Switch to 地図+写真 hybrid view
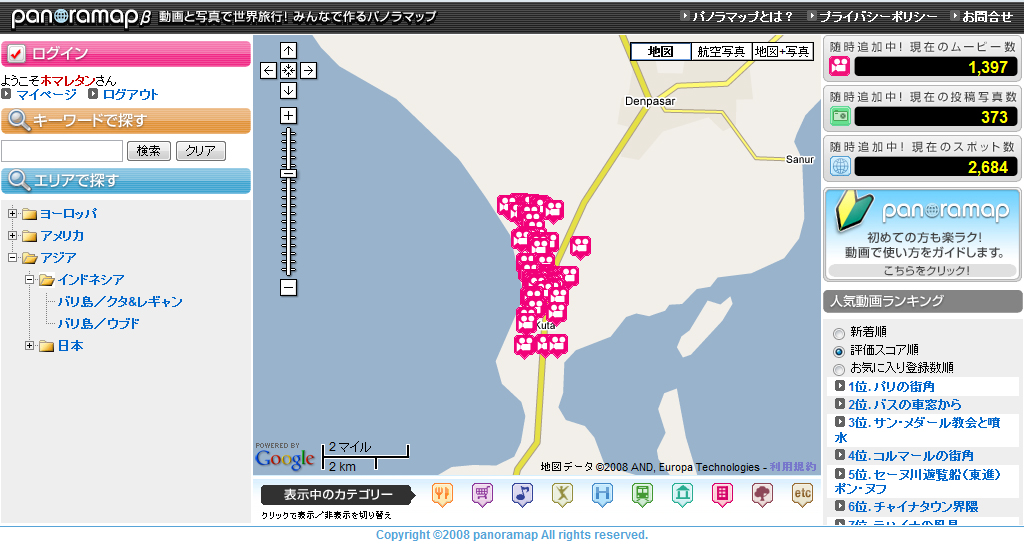The image size is (1024, 548). 782,52
